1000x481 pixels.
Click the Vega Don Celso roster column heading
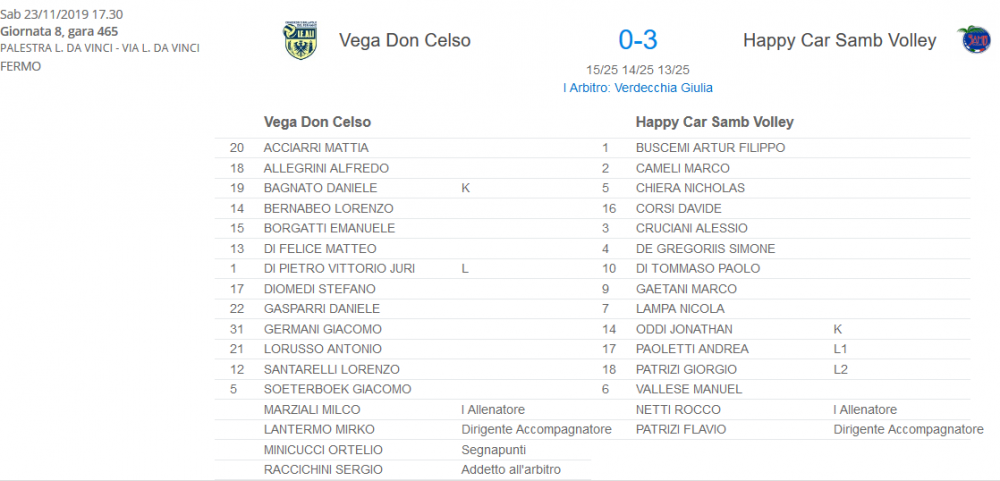click(317, 122)
